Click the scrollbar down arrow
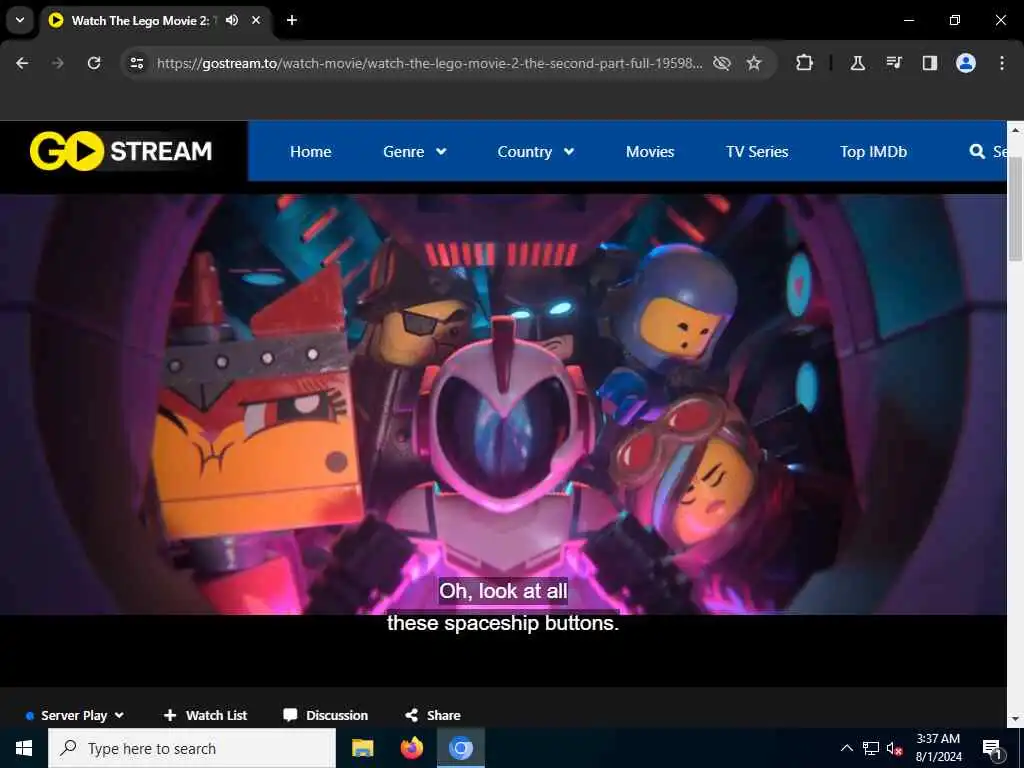Viewport: 1024px width, 768px height. pos(1015,718)
